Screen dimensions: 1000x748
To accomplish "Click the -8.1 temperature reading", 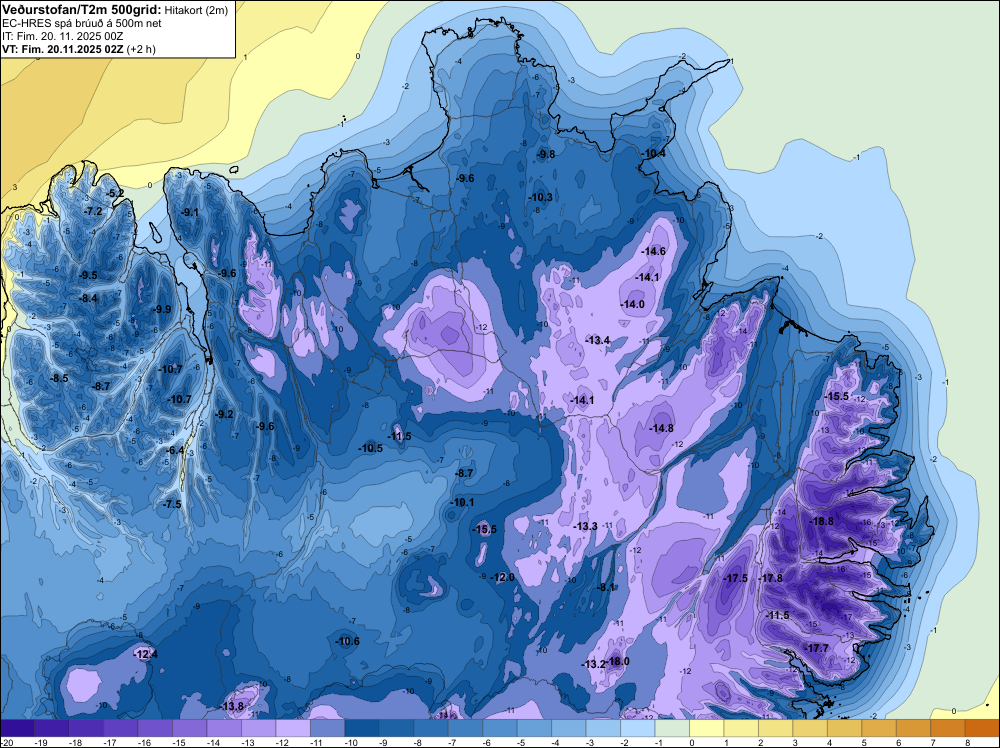I will tap(605, 587).
